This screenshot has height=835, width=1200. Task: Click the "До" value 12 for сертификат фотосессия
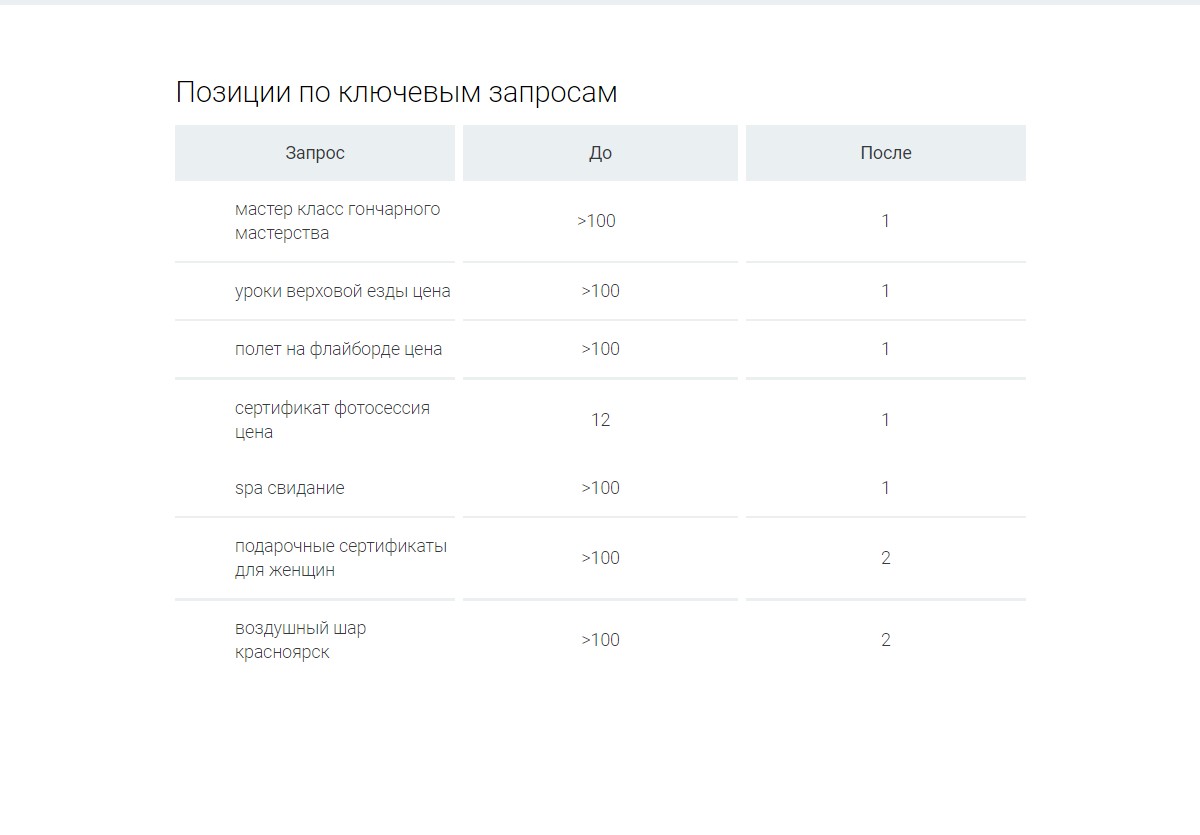click(x=600, y=420)
